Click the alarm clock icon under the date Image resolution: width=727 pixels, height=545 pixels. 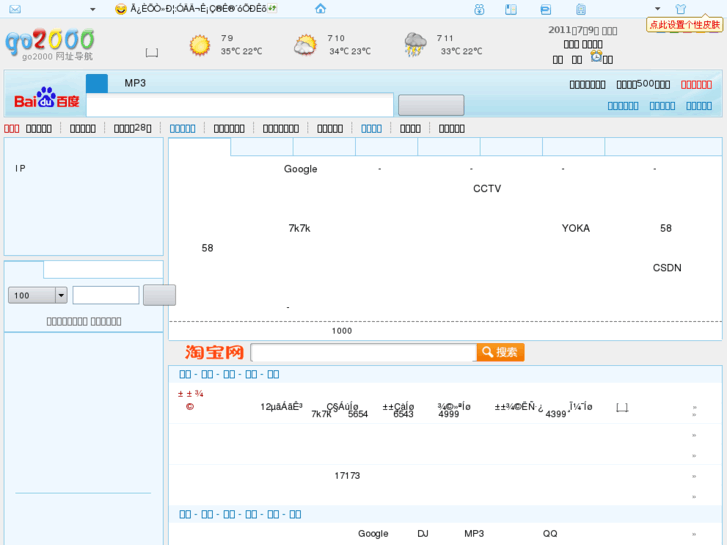596,57
